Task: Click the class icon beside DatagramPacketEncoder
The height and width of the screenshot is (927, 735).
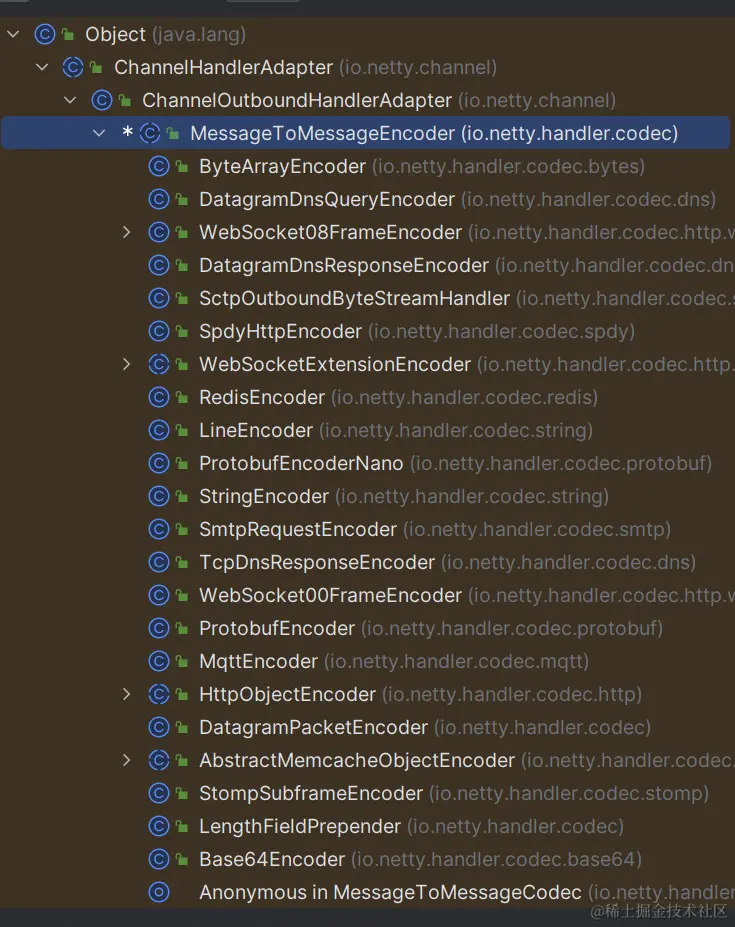Action: click(158, 727)
